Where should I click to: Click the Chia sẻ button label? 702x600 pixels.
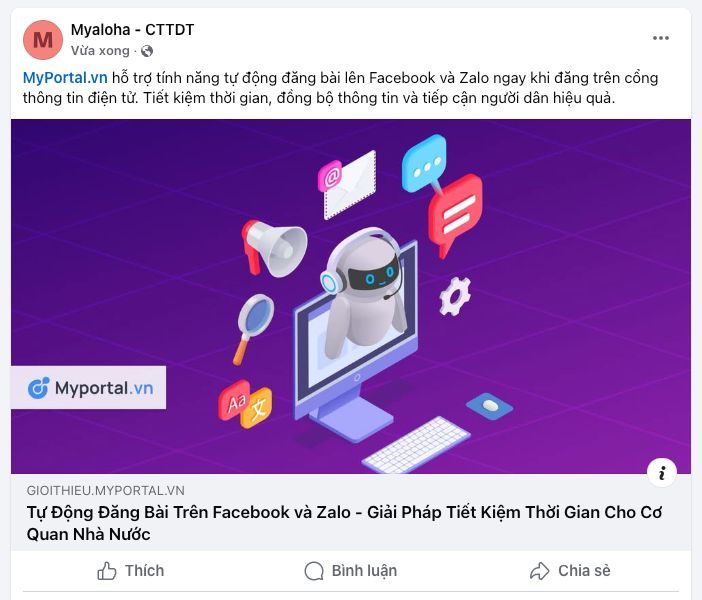click(x=584, y=571)
